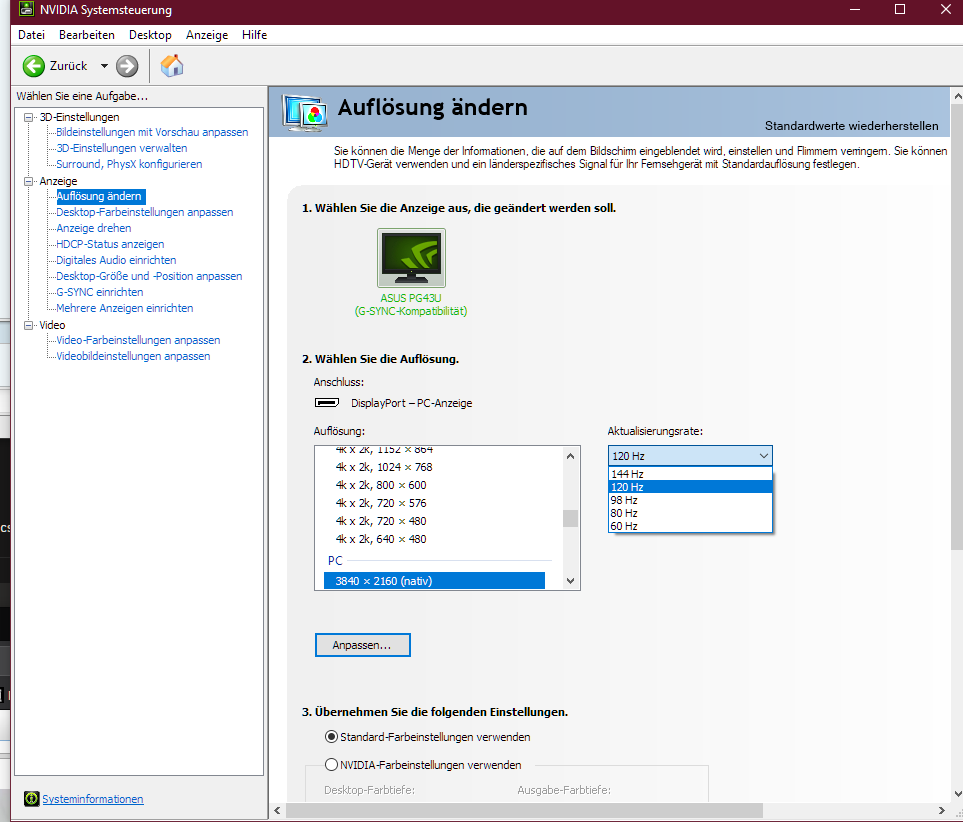Screen dimensions: 963x822
Task: Click main panel vertical scroll up arrow
Action: point(957,96)
